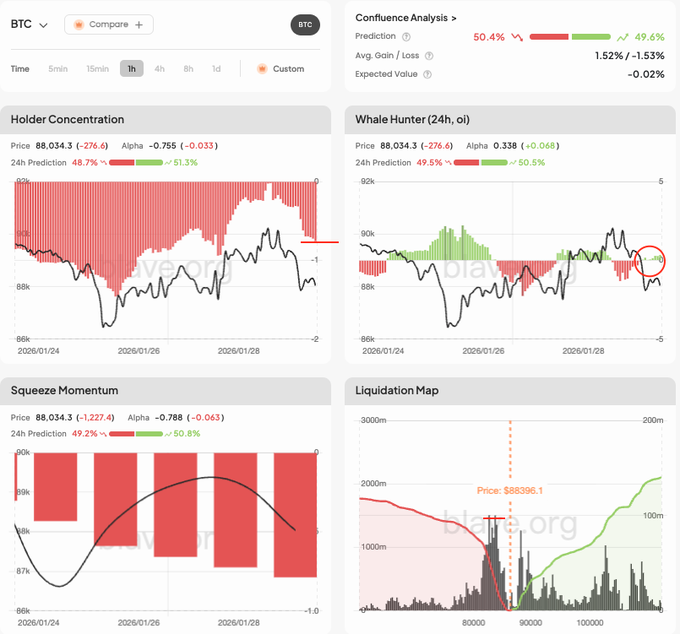Click the 100000 axis label in Liquidation Map

(x=590, y=623)
